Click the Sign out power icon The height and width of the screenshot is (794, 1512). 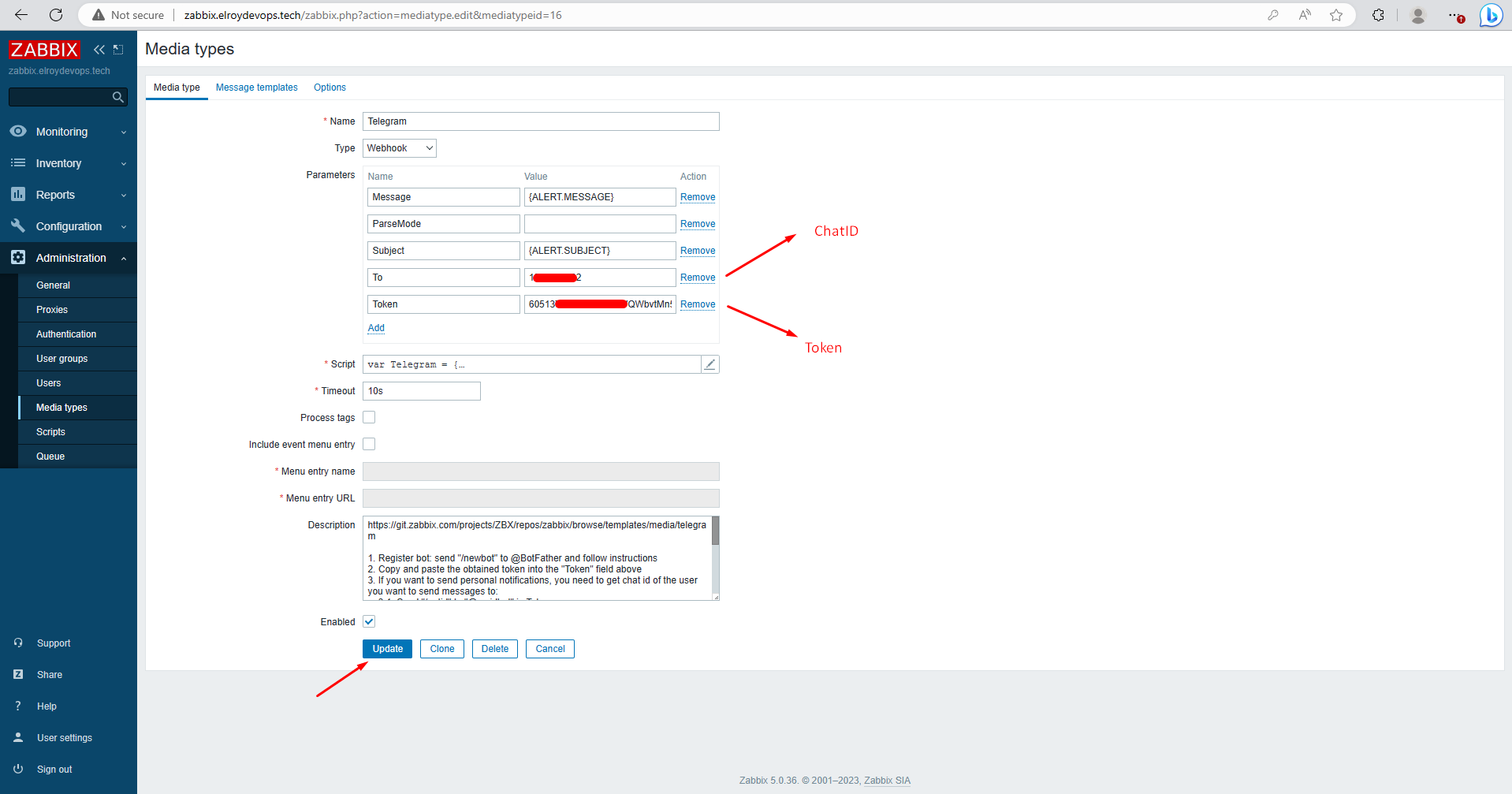coord(18,769)
